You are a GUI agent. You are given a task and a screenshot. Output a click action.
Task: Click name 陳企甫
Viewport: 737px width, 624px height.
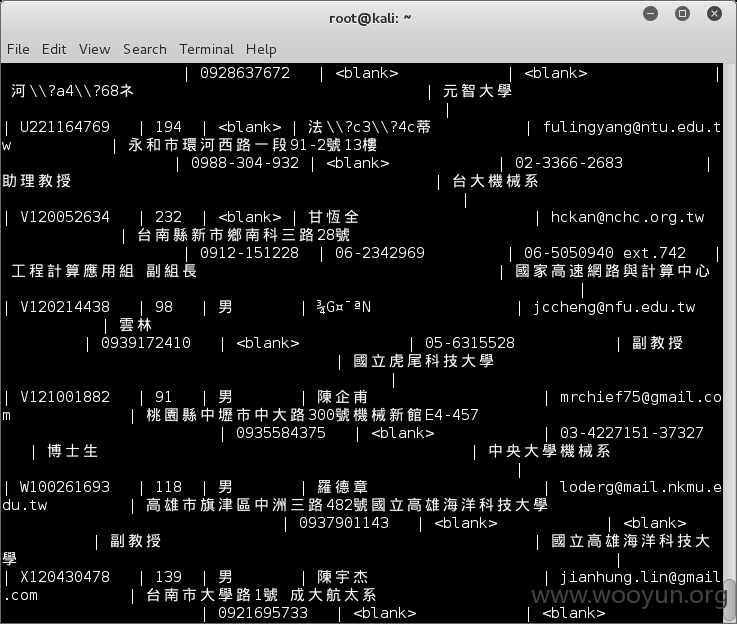point(343,397)
